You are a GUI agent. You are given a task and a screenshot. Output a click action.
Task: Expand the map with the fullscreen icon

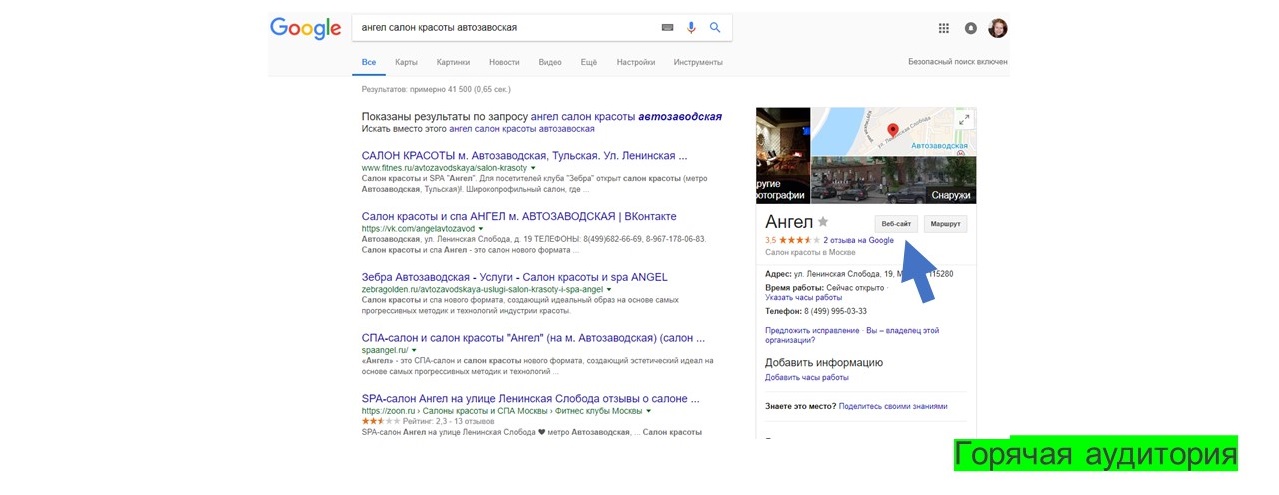tap(964, 120)
